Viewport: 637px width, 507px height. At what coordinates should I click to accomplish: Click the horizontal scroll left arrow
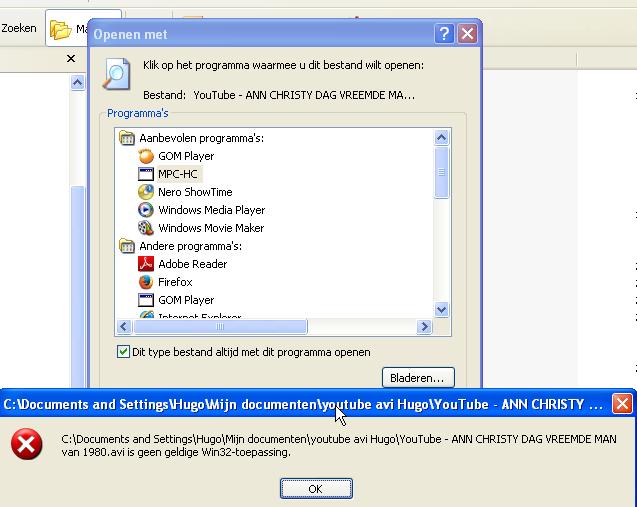pos(124,327)
